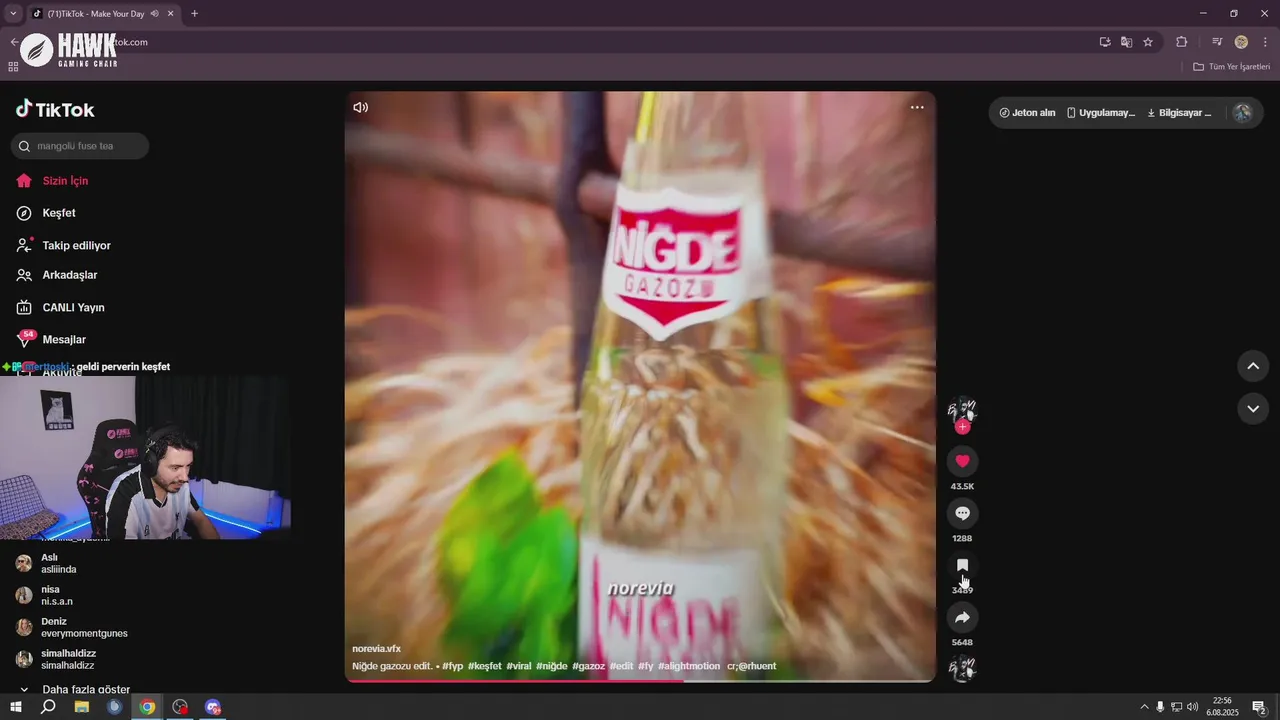Follow creator with red plus badge

962,427
